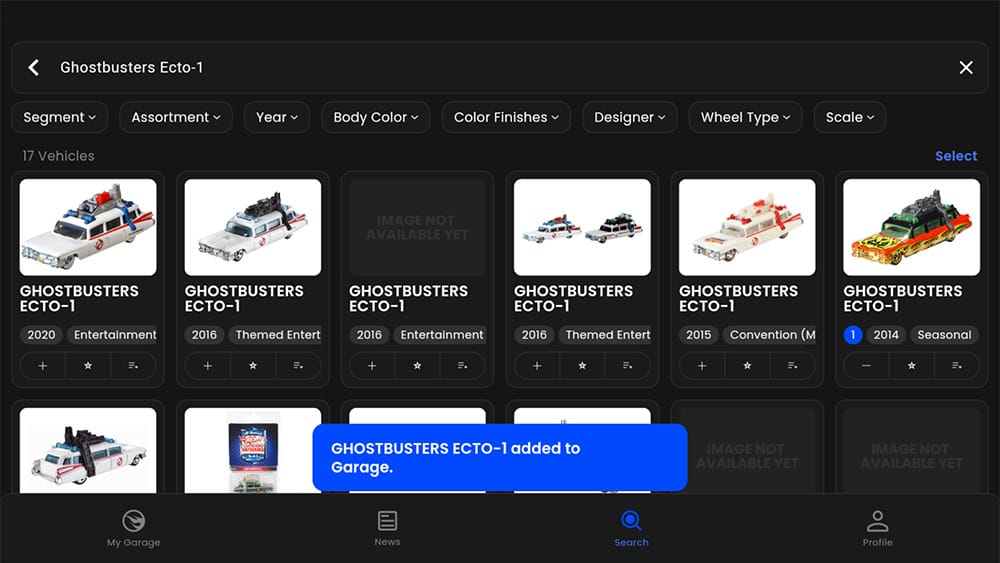This screenshot has height=563, width=1000.
Task: Add the two-car 2016 Themed Ecto-1 with plus
Action: point(537,366)
